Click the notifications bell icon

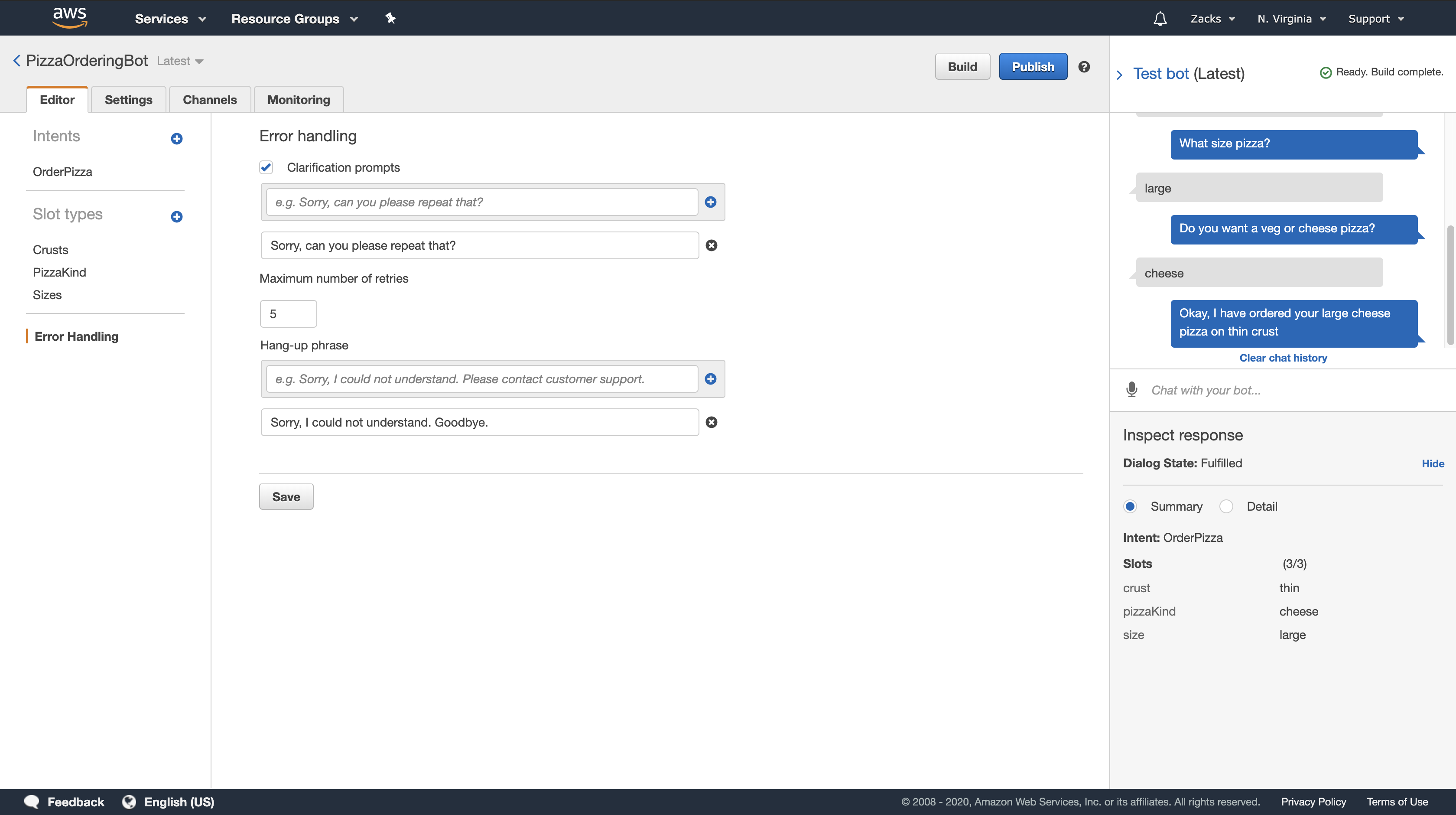(x=1160, y=19)
